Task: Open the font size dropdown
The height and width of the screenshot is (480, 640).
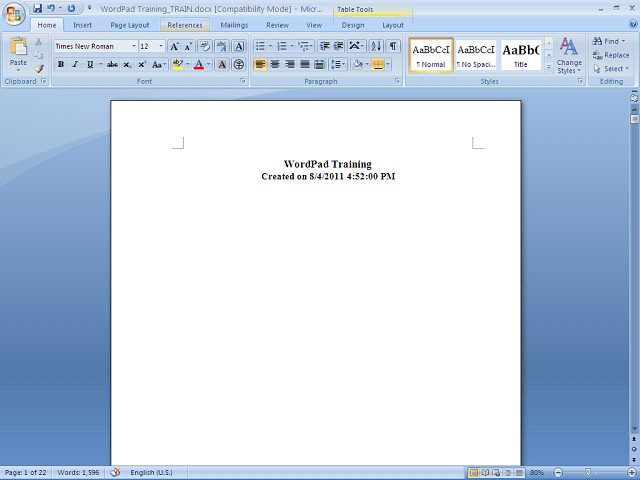Action: pos(161,46)
